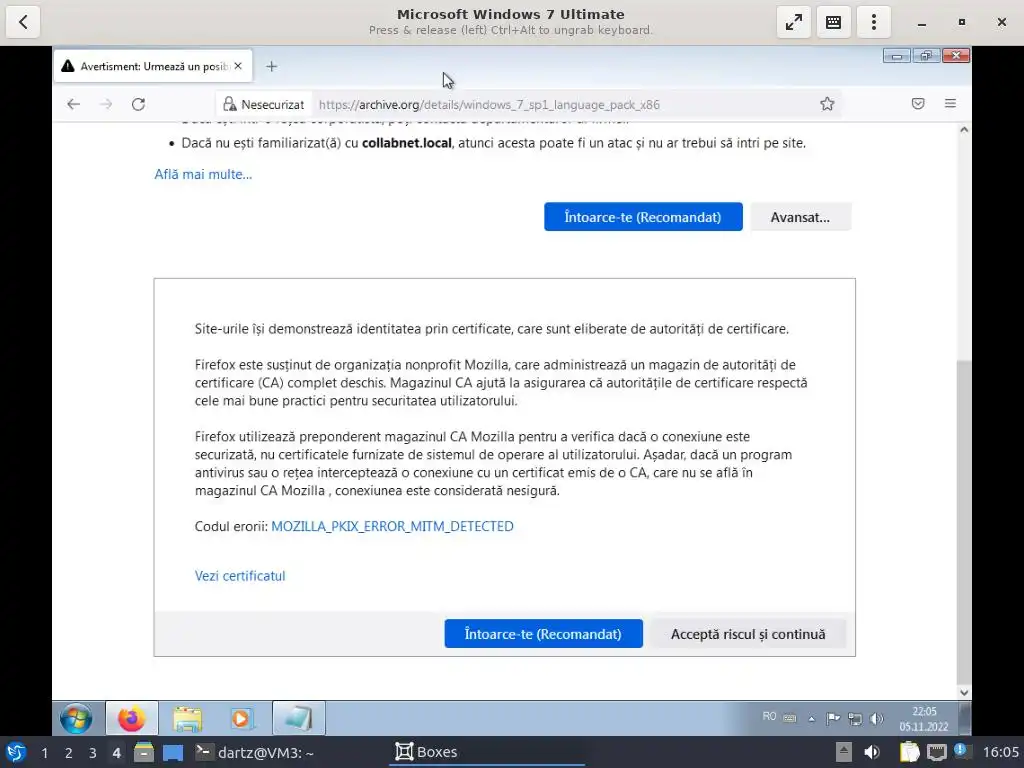Open the Boxes keyboard shortcuts icon
The image size is (1024, 768).
[x=833, y=22]
